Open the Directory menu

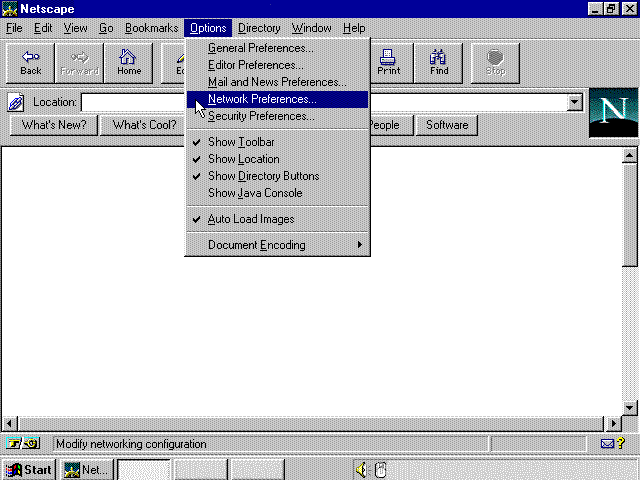pos(259,28)
